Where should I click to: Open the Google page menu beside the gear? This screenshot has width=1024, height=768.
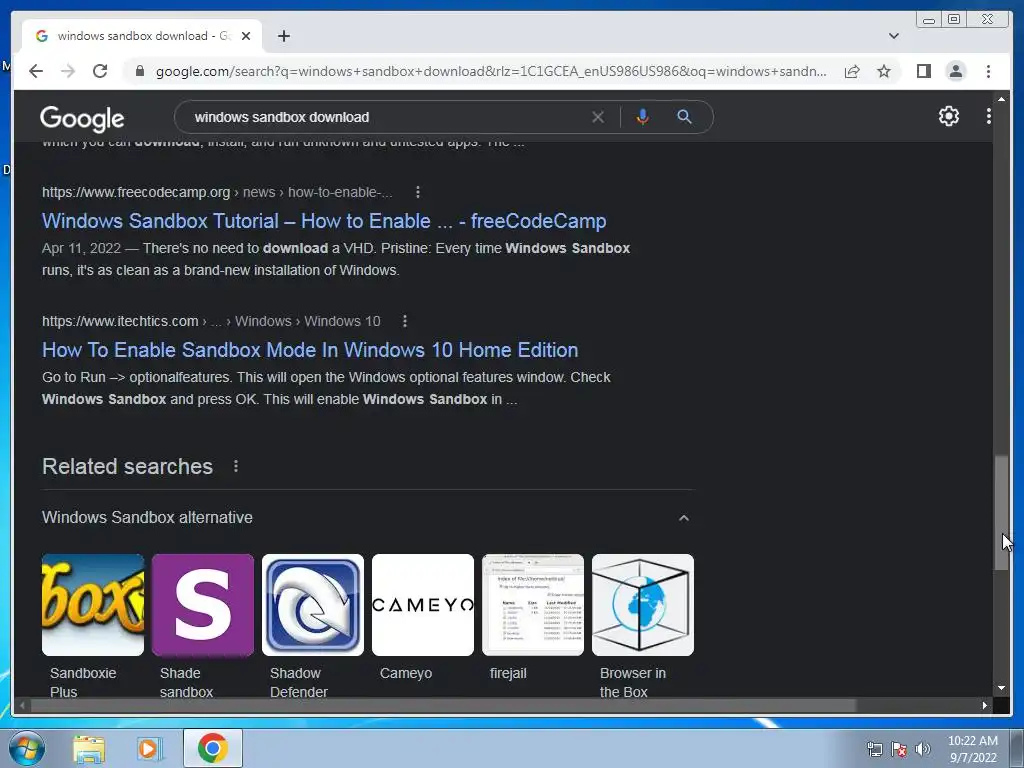coord(988,116)
